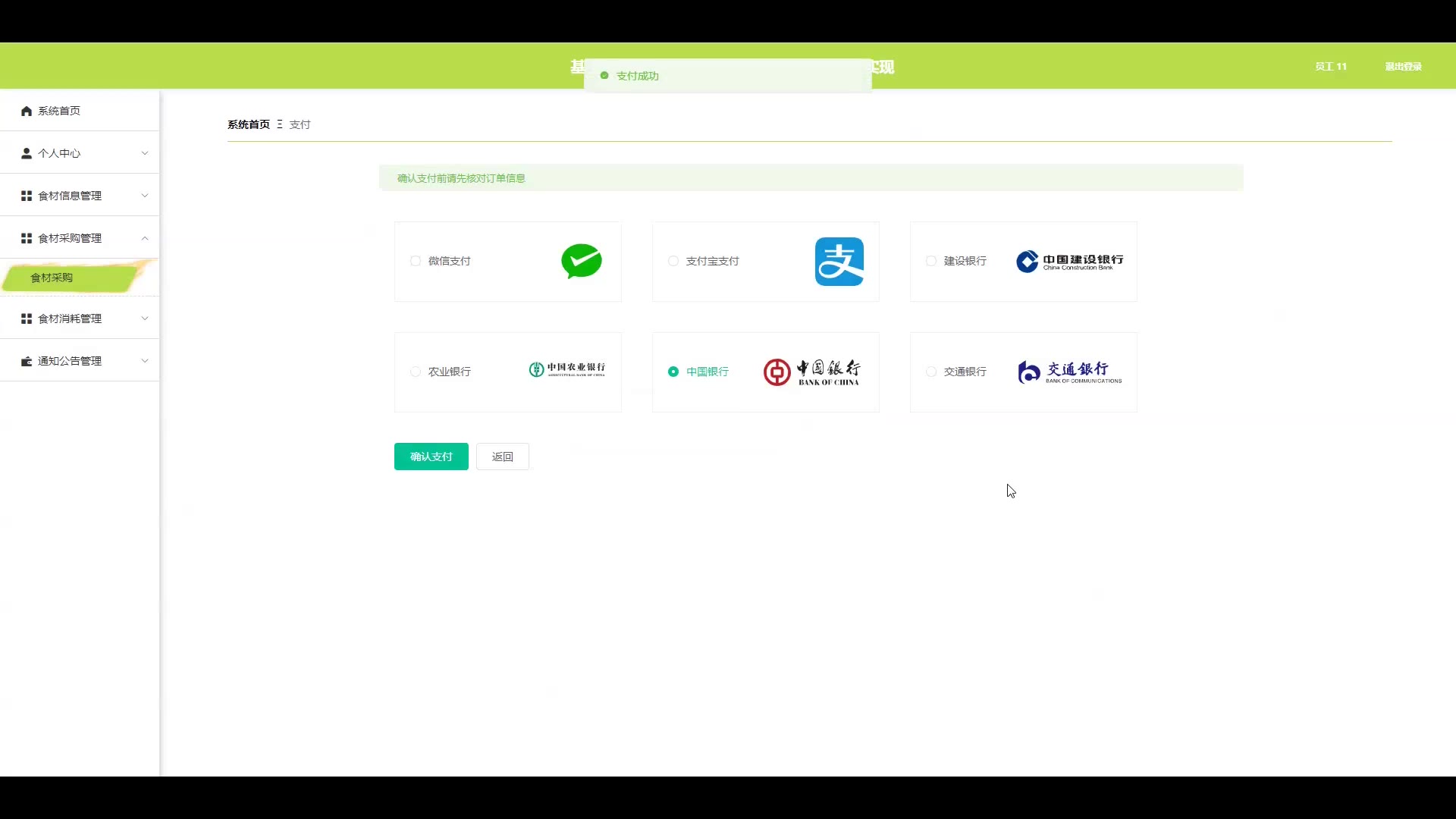
Task: Click the Alipay blue logo
Action: point(839,262)
